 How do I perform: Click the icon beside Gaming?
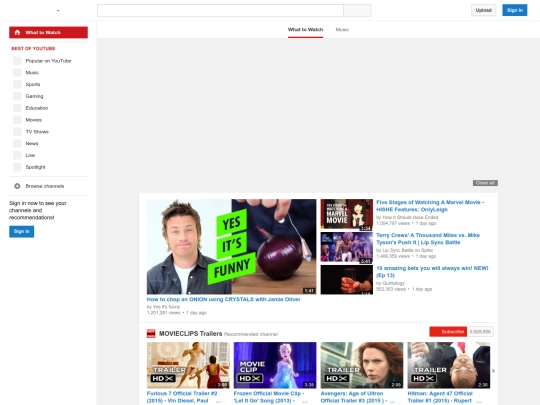click(17, 96)
